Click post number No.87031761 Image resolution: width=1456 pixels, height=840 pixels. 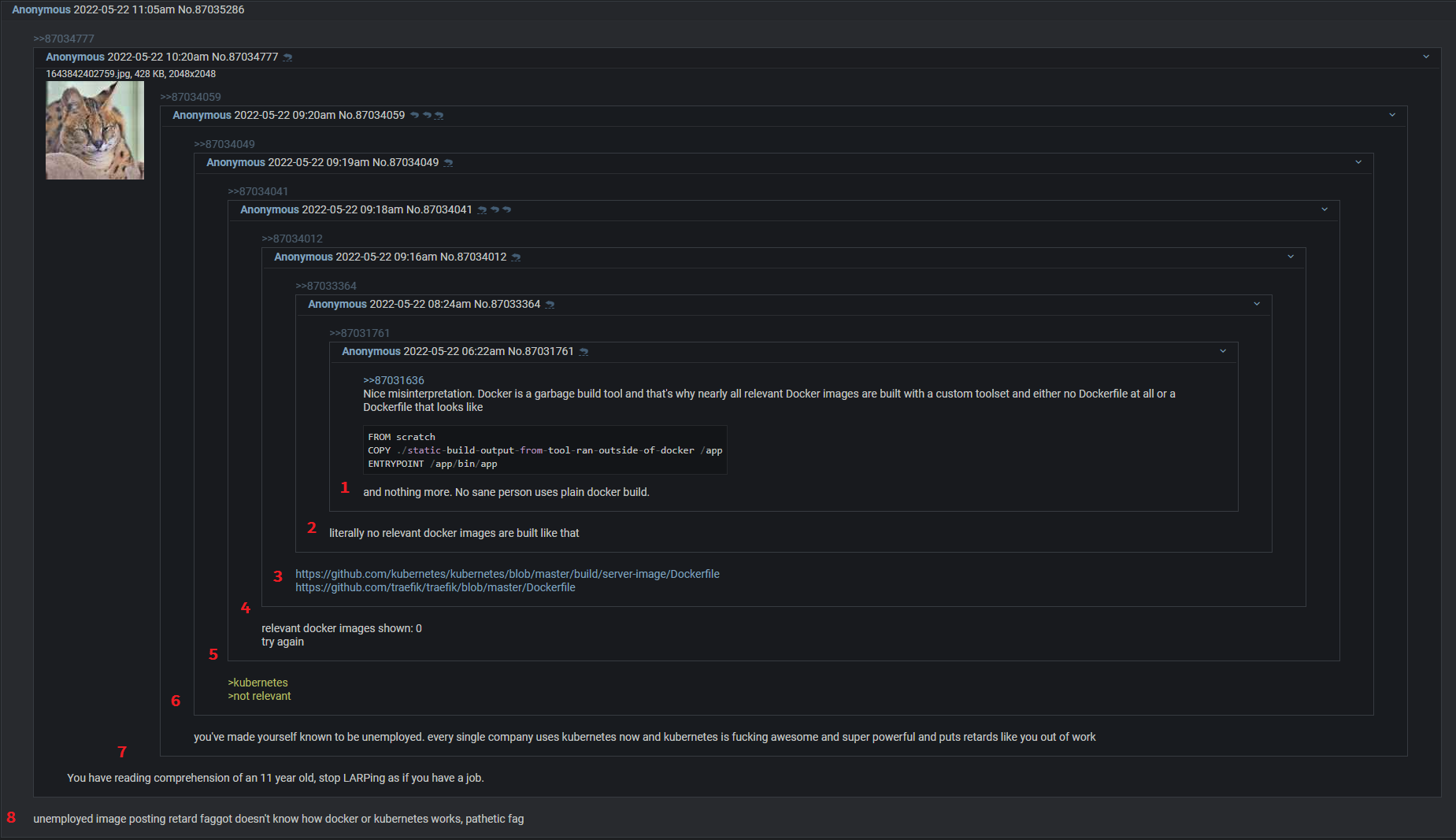[541, 351]
